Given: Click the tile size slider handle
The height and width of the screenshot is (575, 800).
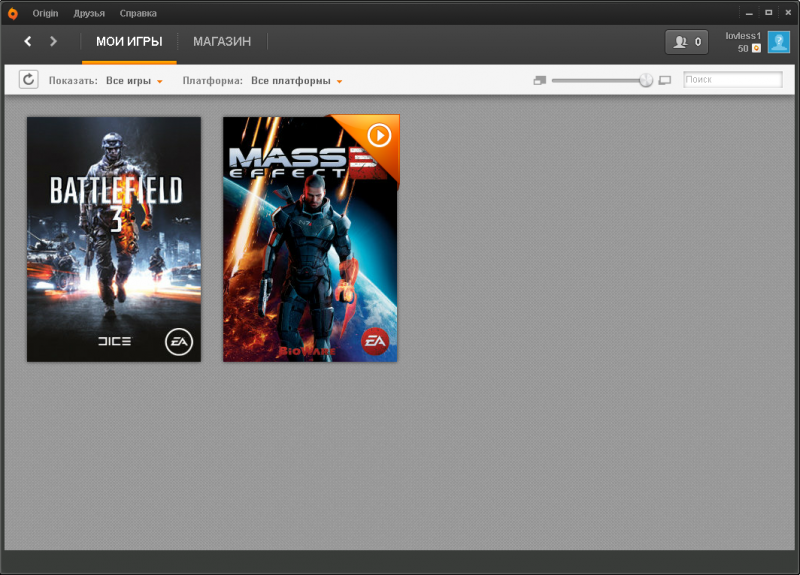Looking at the screenshot, I should click(646, 80).
